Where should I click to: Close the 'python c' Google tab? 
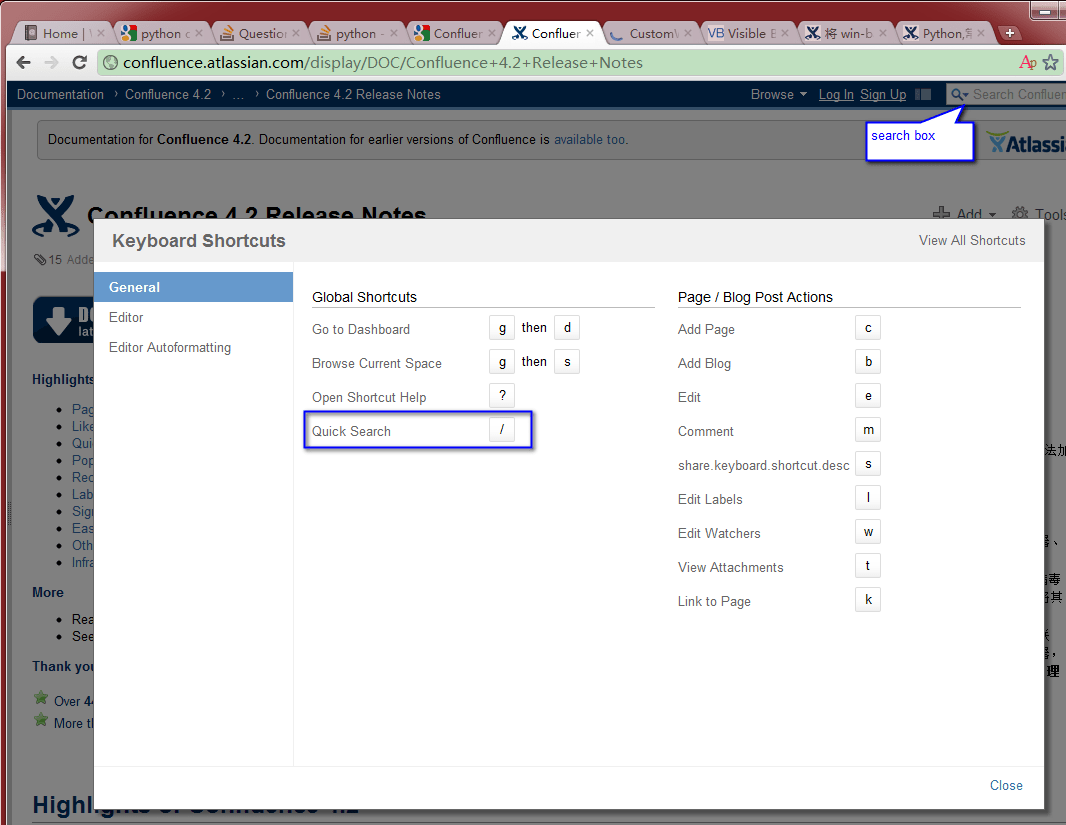(199, 33)
